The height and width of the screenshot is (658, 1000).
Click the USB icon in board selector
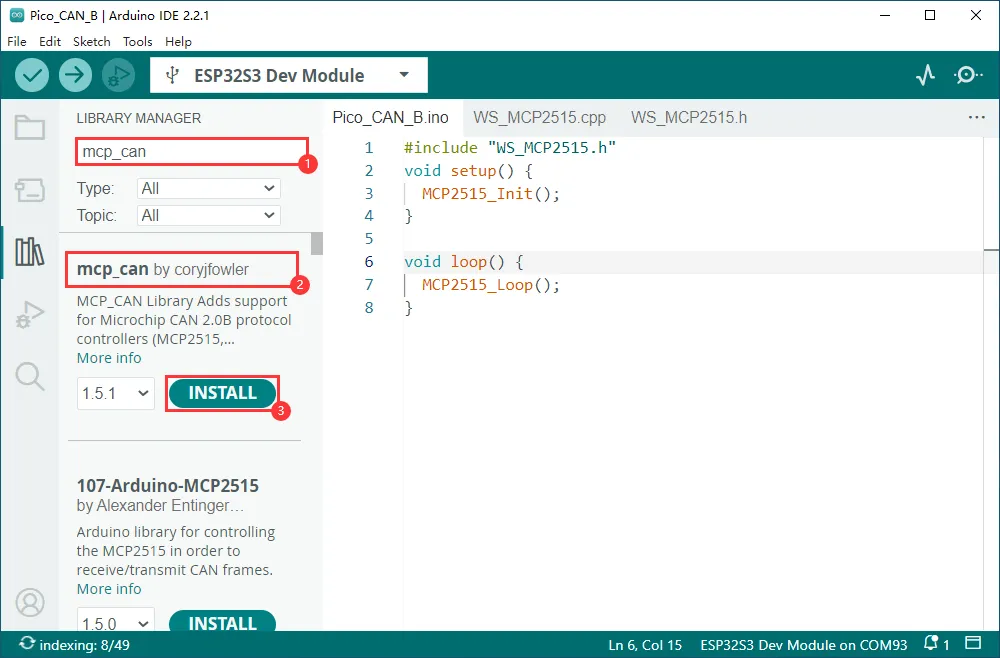[172, 75]
